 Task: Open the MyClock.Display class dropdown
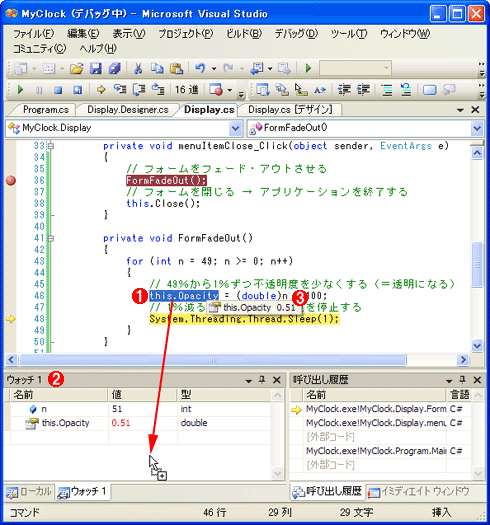tap(235, 128)
